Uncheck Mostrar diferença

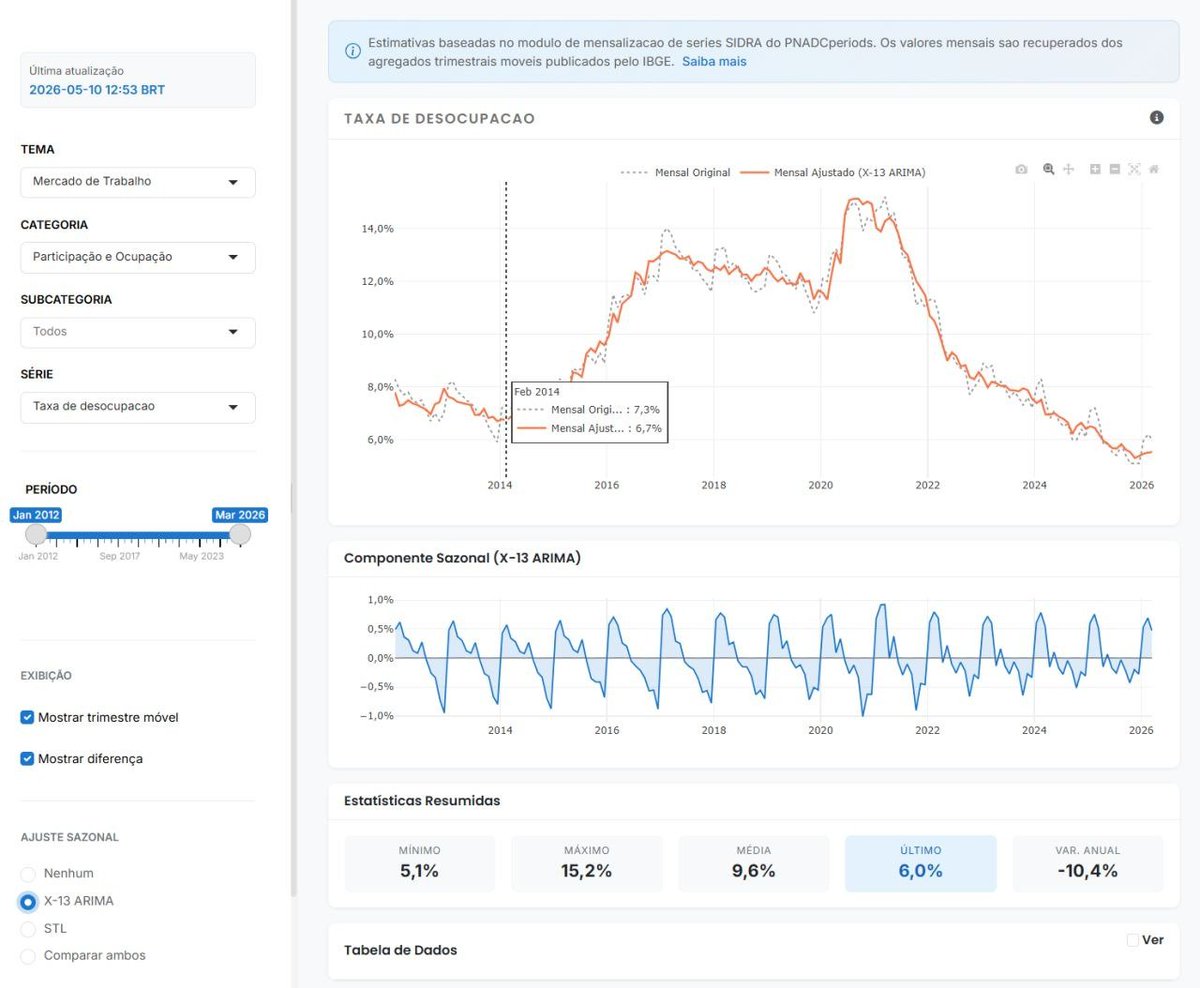point(28,758)
